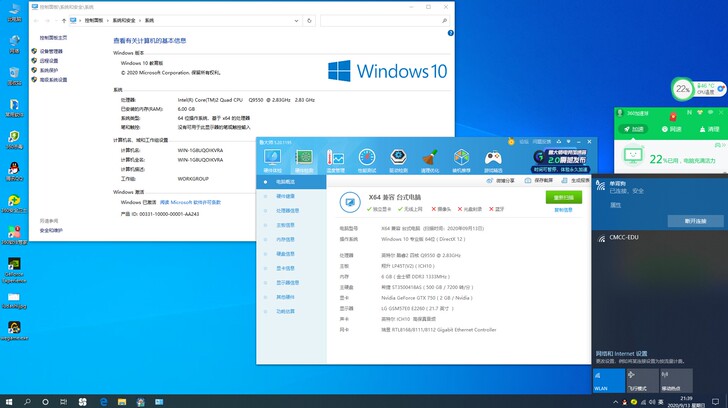Open Device Manager in Control Panel sidebar
The width and height of the screenshot is (728, 408).
coord(51,52)
